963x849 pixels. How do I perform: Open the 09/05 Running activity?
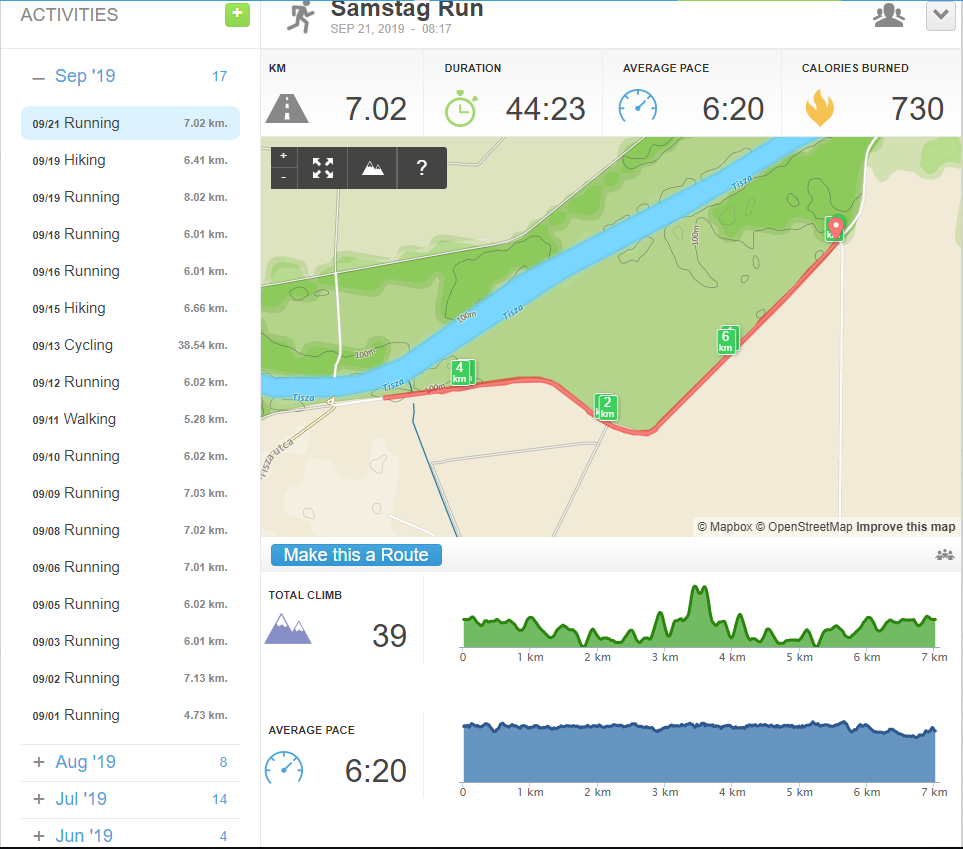[x=130, y=604]
